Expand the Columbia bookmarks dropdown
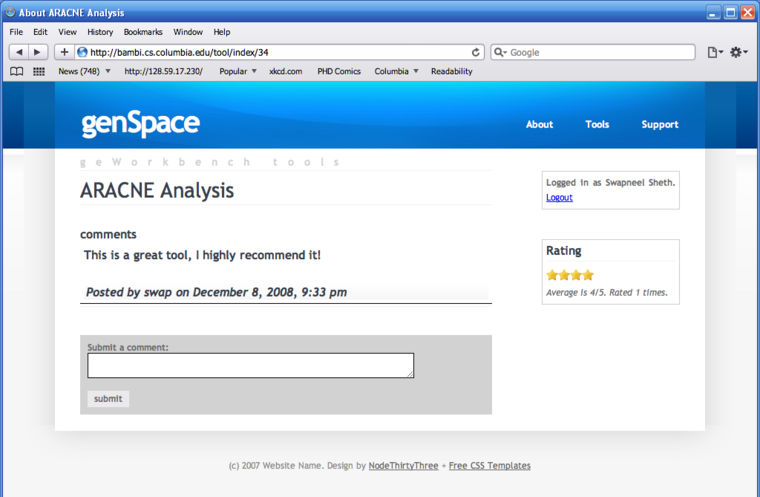The height and width of the screenshot is (497, 760). click(x=396, y=72)
